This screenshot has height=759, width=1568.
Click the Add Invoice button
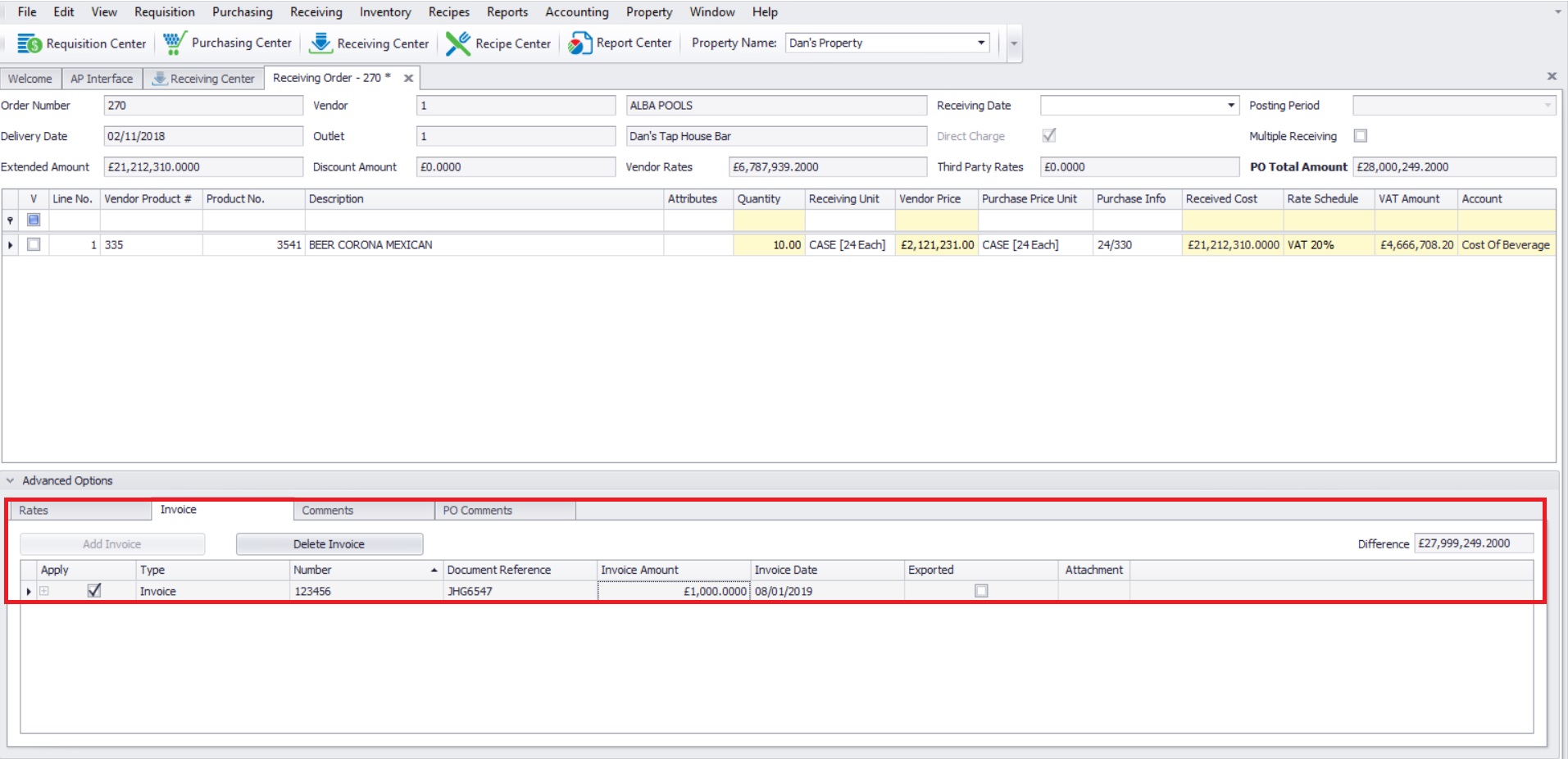click(112, 544)
